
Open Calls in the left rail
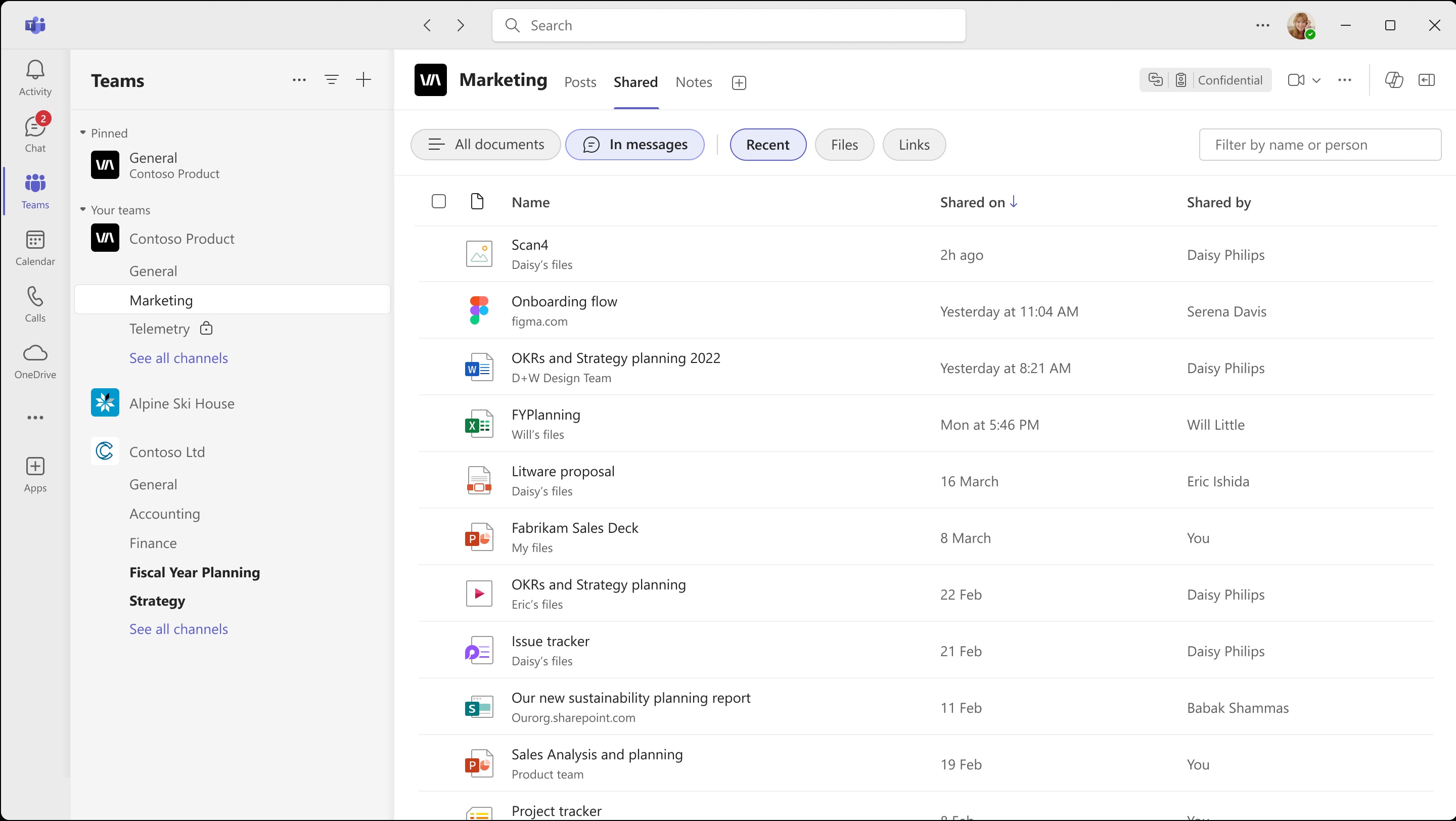35,304
